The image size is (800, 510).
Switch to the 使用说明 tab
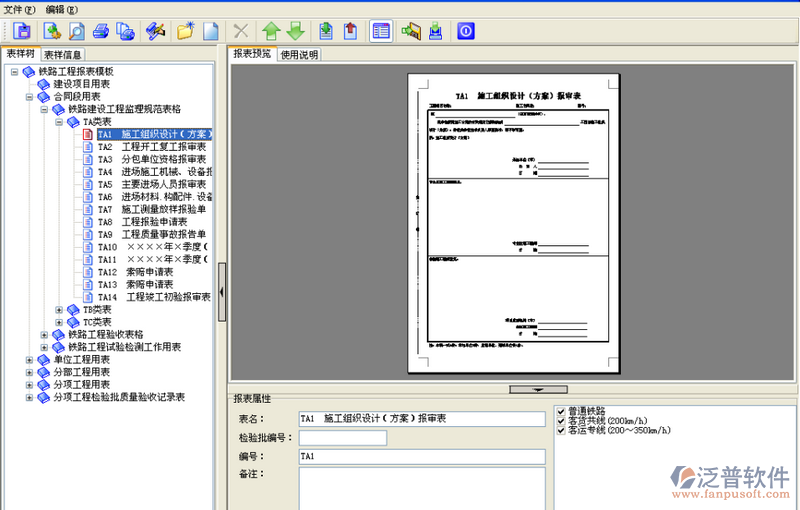pyautogui.click(x=299, y=55)
